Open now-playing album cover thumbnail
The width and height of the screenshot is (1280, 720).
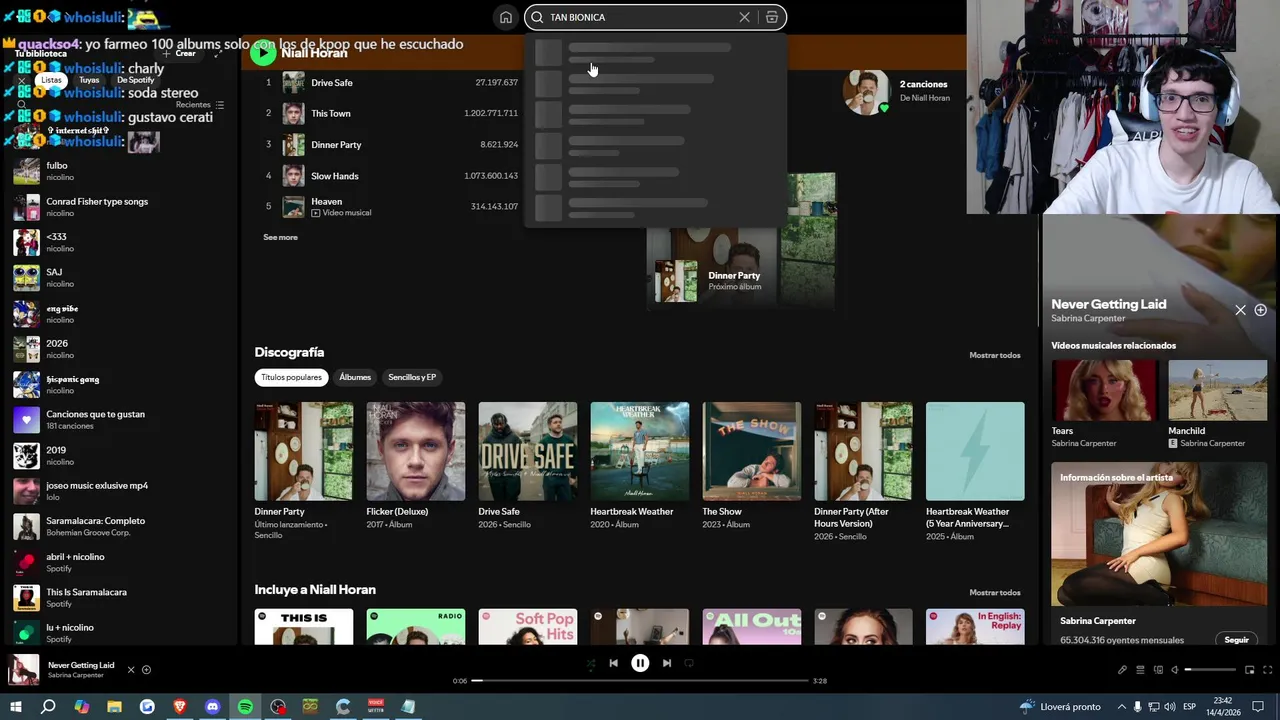[x=24, y=670]
